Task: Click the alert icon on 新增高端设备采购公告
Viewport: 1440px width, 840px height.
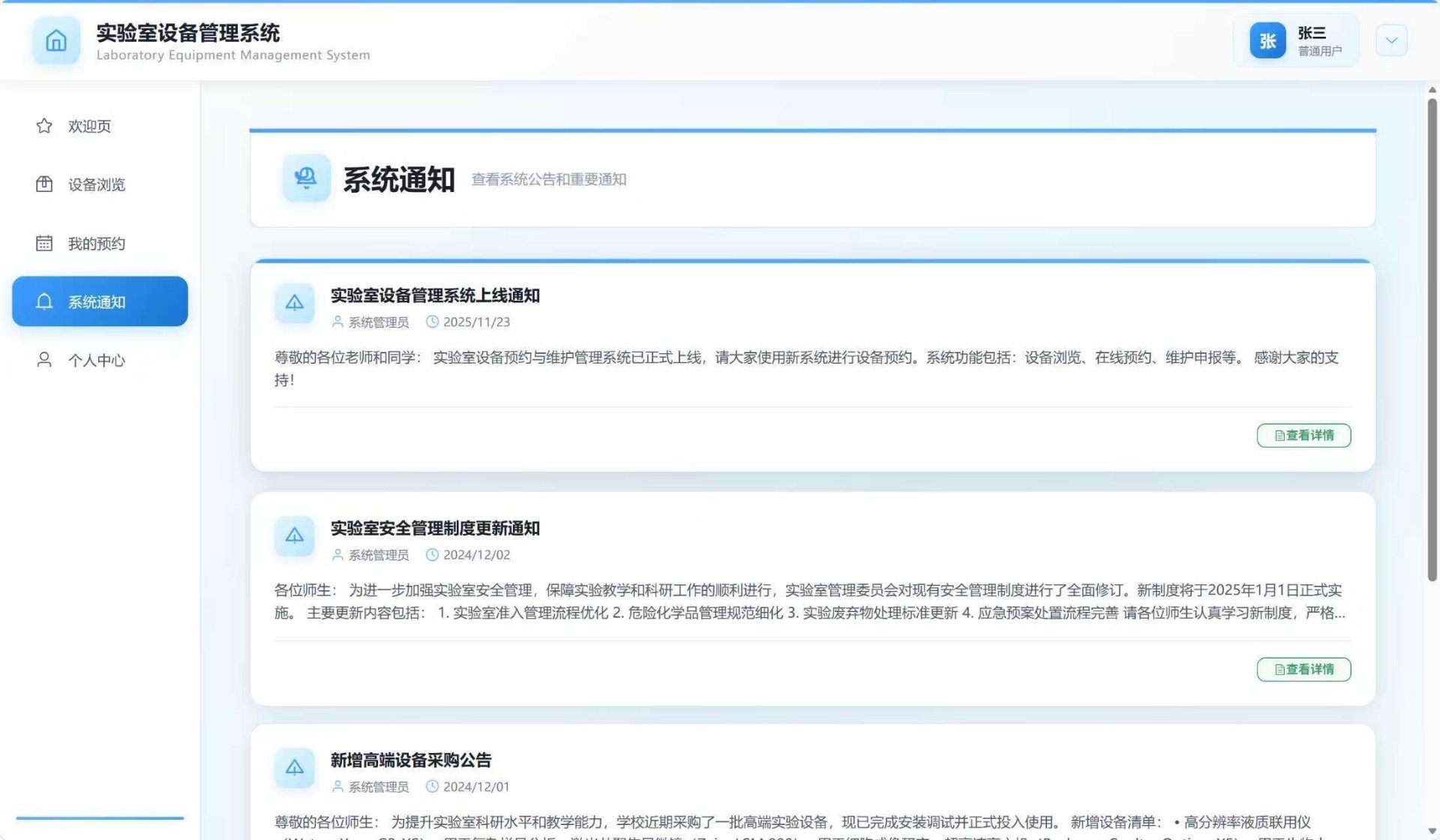Action: (x=295, y=768)
